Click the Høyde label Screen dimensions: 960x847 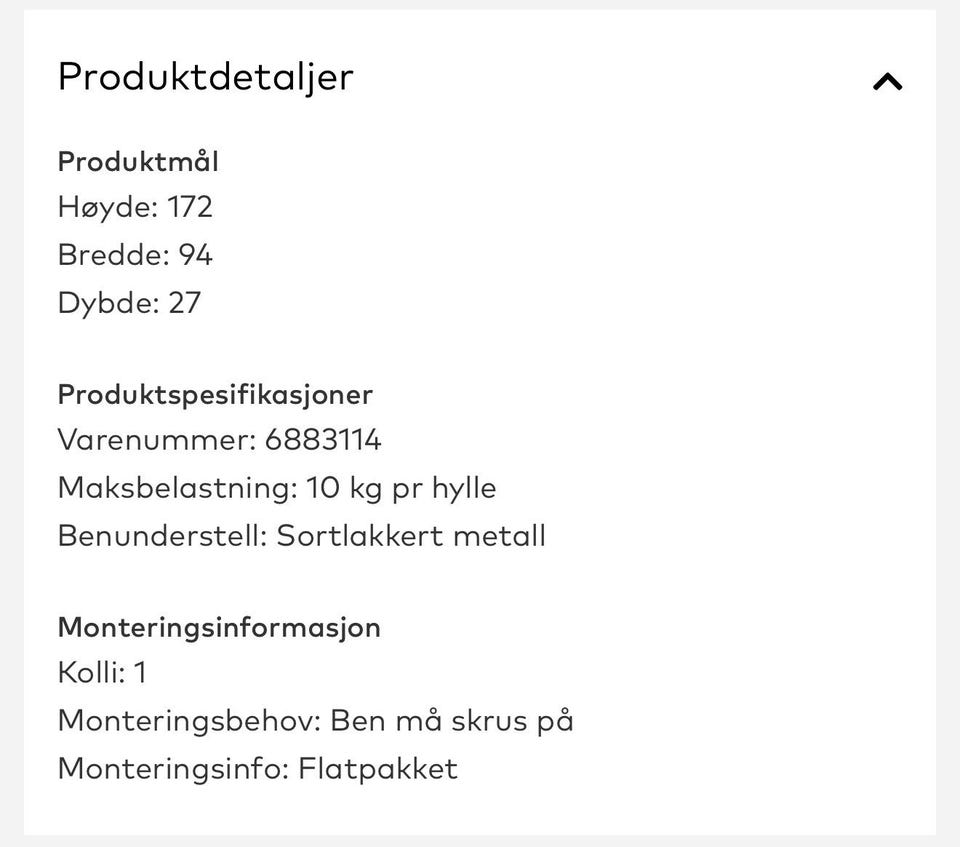pos(107,208)
